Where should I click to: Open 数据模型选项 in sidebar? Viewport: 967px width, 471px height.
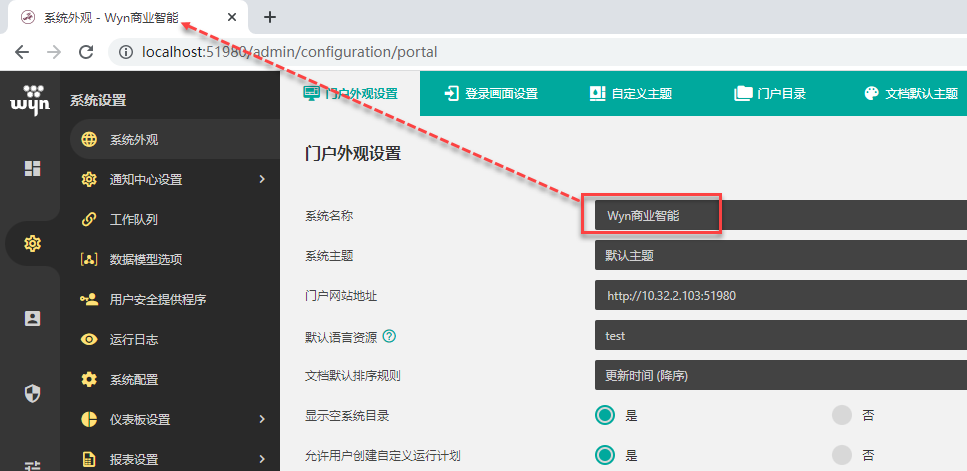coord(175,260)
